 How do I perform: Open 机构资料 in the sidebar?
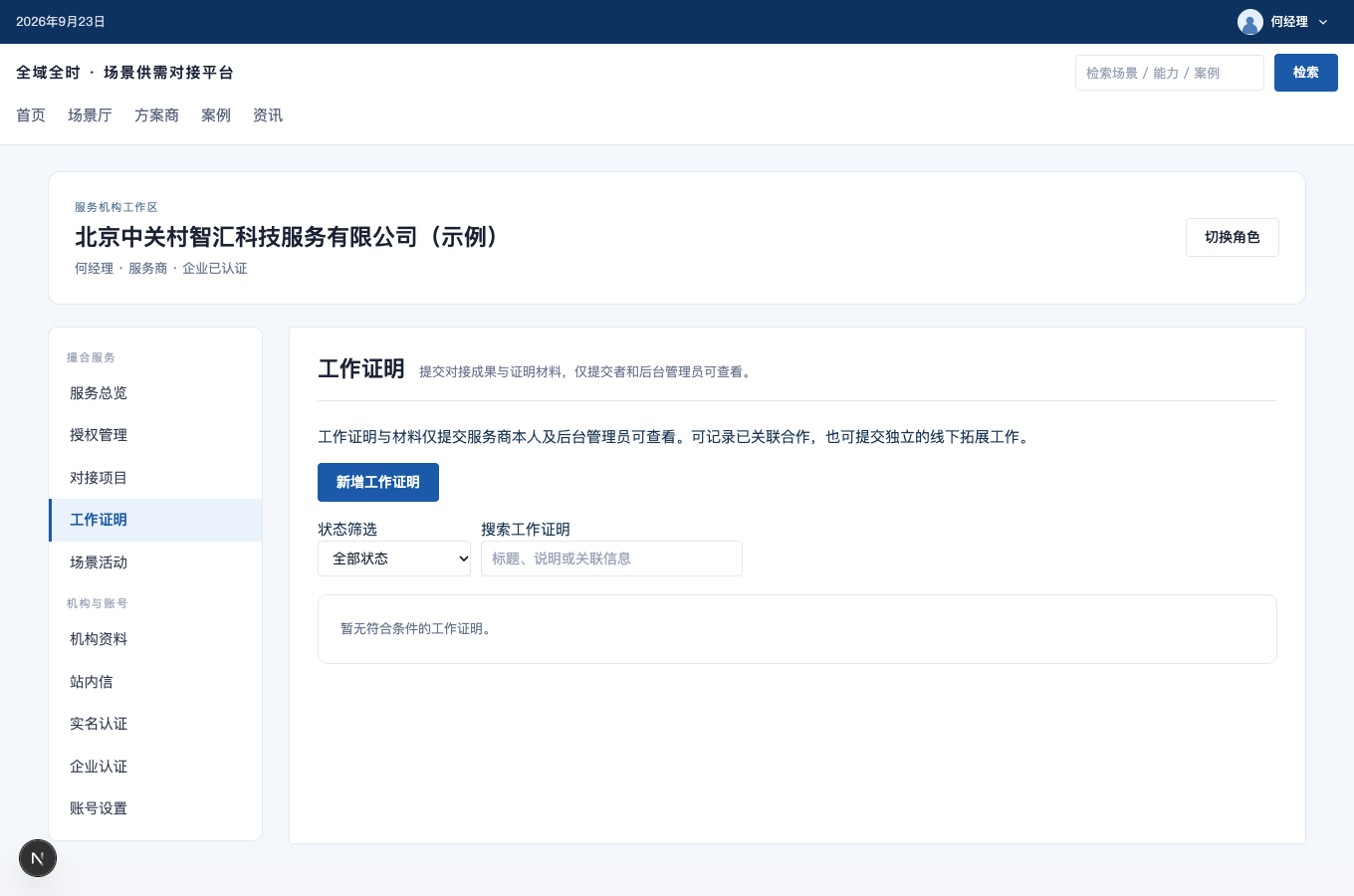[x=155, y=639]
